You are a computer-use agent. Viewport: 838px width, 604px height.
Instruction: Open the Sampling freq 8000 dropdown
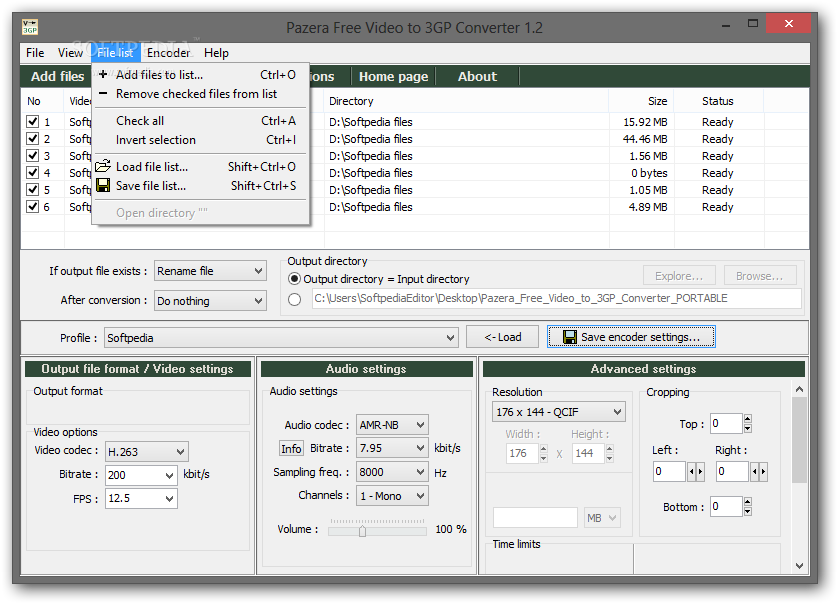[392, 472]
